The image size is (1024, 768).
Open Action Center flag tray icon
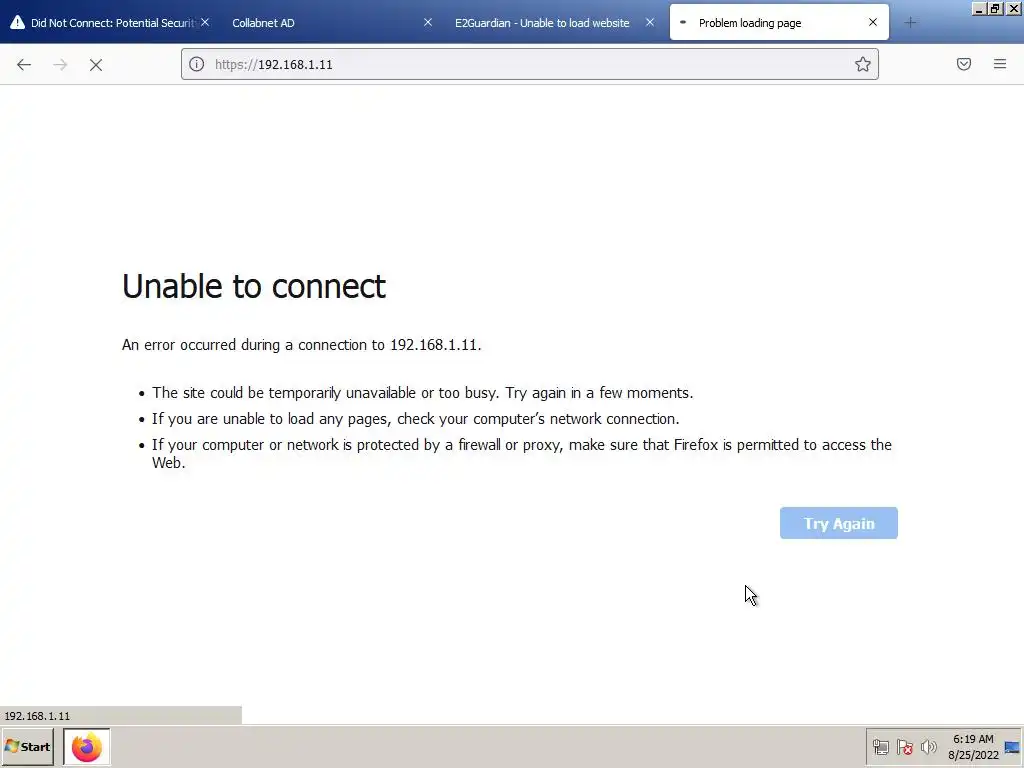click(x=904, y=747)
